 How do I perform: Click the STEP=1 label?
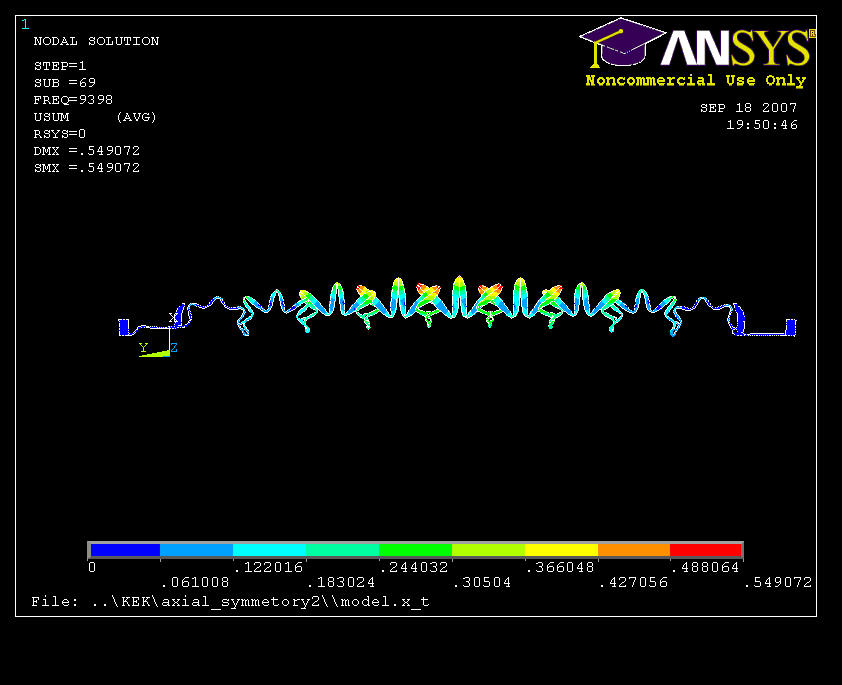point(60,66)
